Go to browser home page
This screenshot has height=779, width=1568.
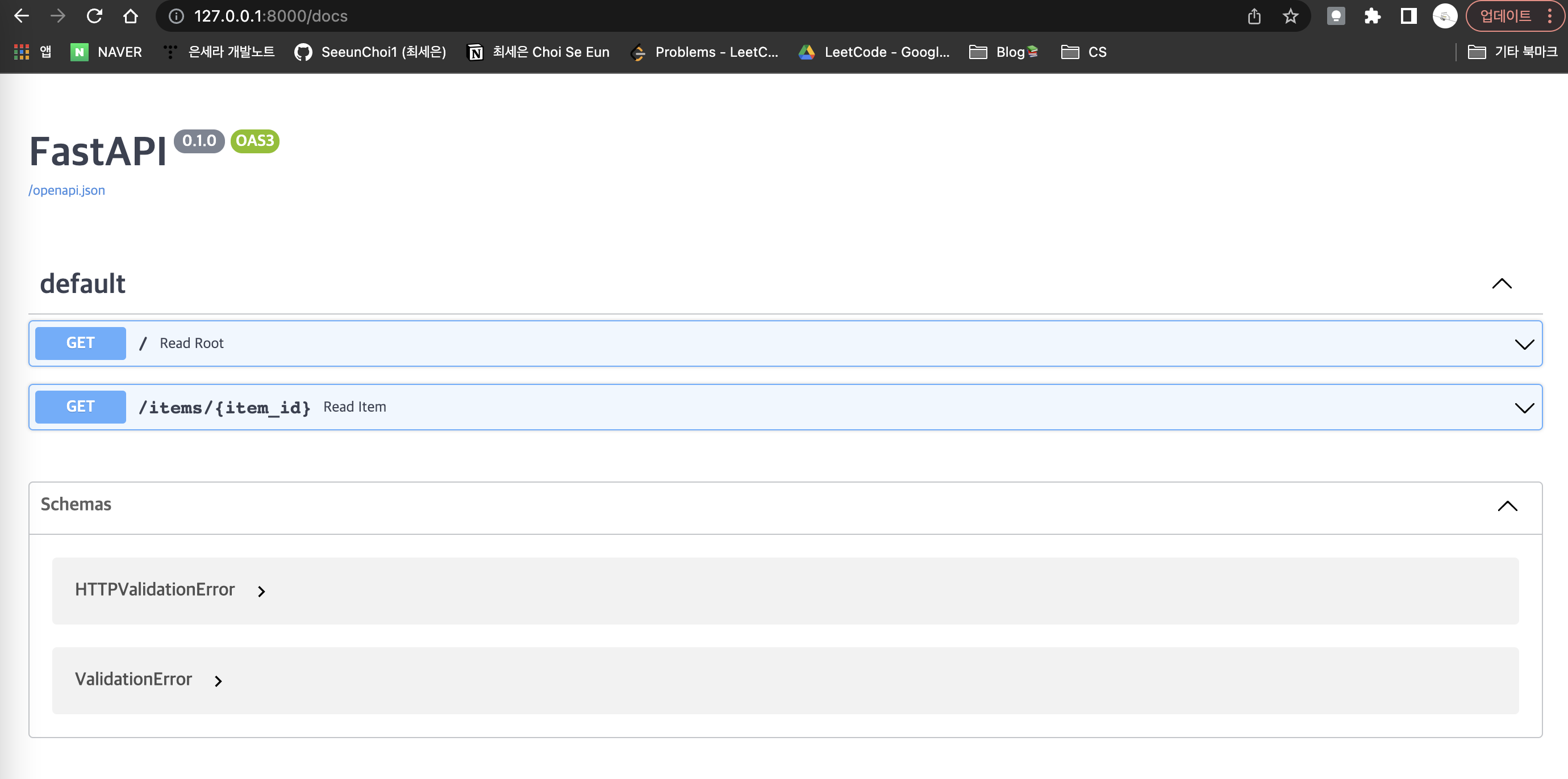click(x=130, y=16)
